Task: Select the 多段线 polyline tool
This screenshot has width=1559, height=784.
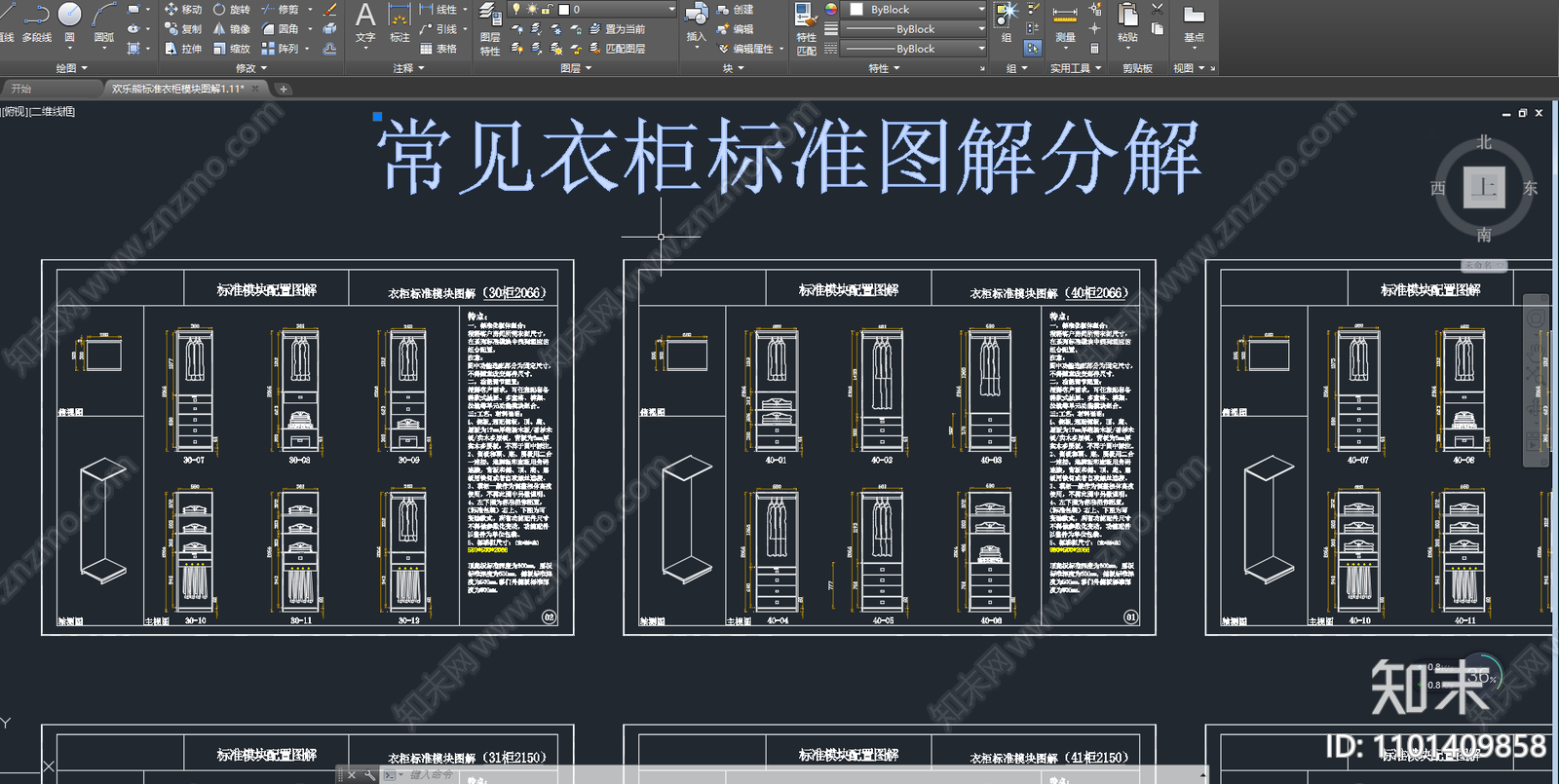Action: pyautogui.click(x=36, y=22)
